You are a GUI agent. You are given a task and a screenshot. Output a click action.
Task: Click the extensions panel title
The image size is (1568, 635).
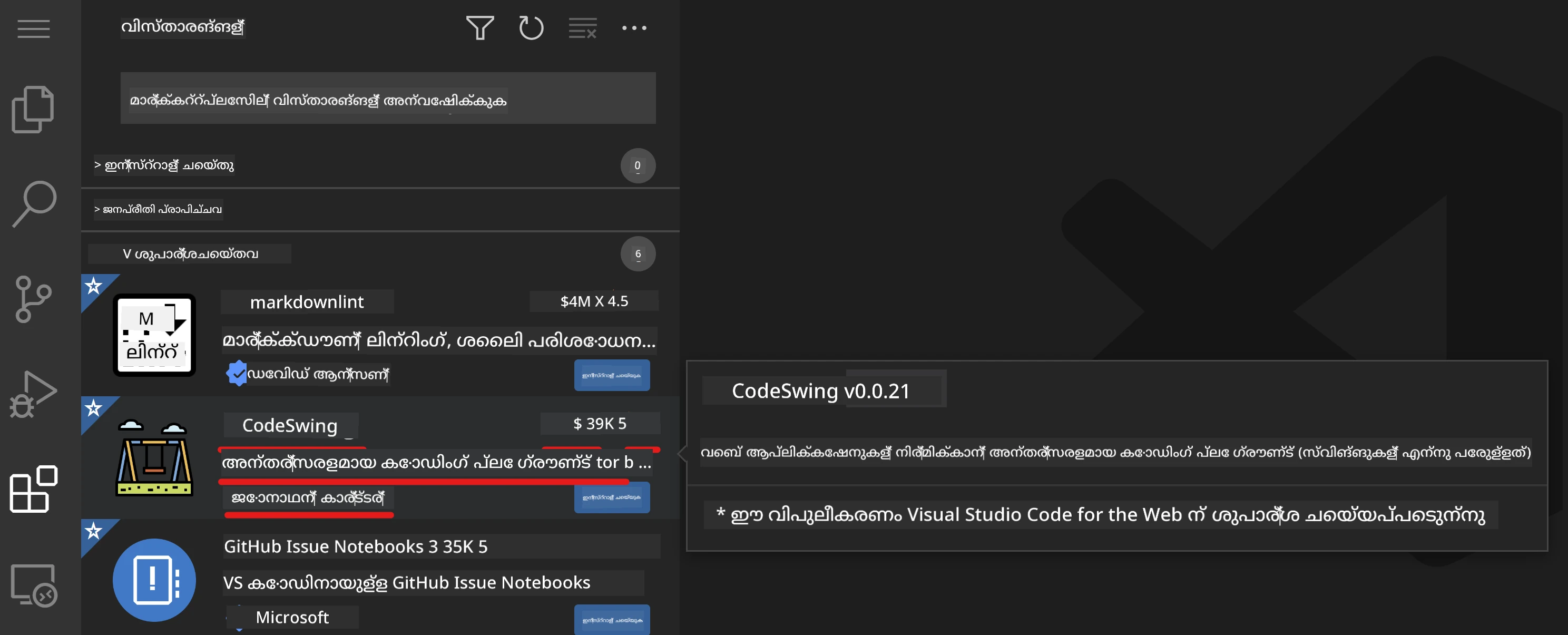coord(183,27)
